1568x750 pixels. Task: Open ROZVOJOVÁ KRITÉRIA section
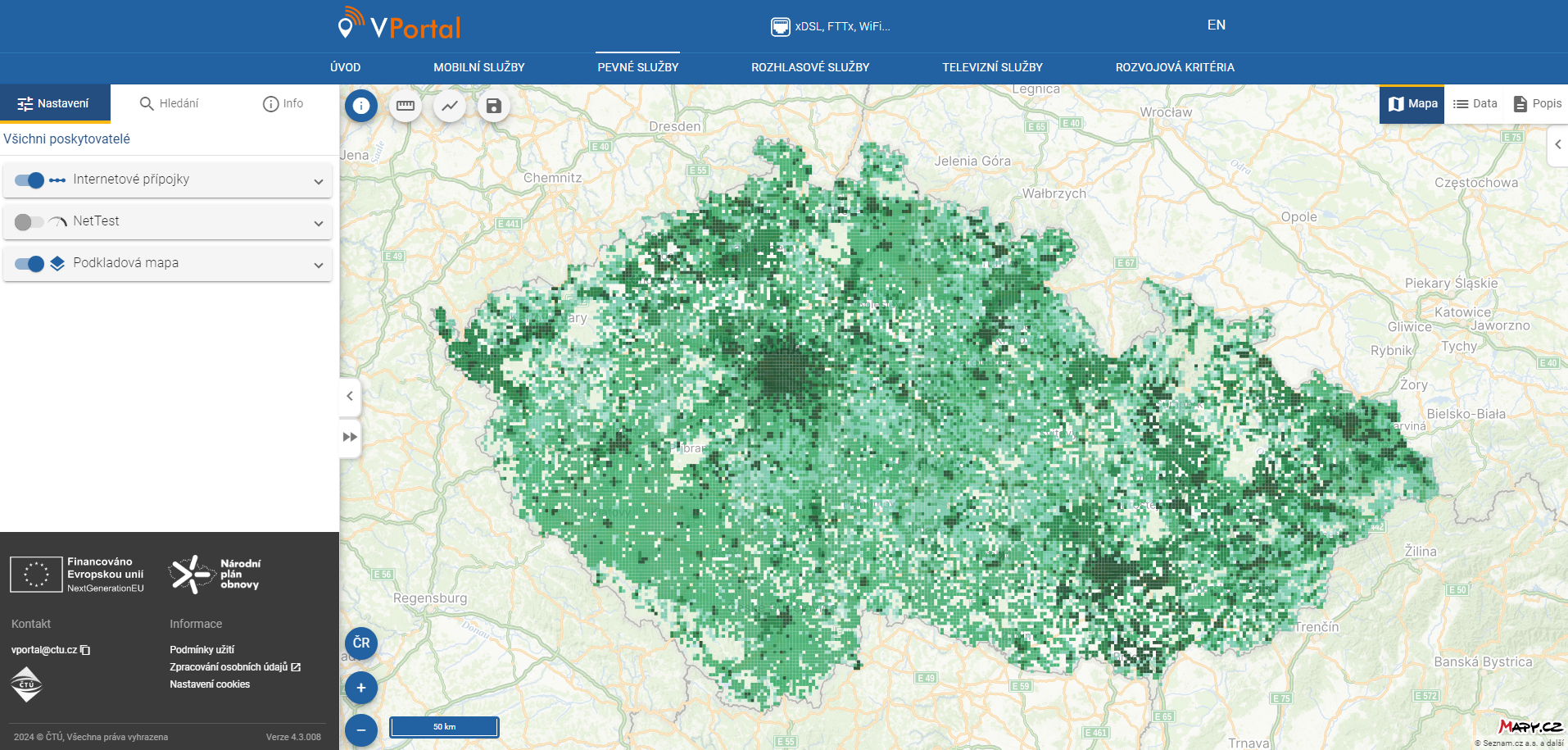1175,67
